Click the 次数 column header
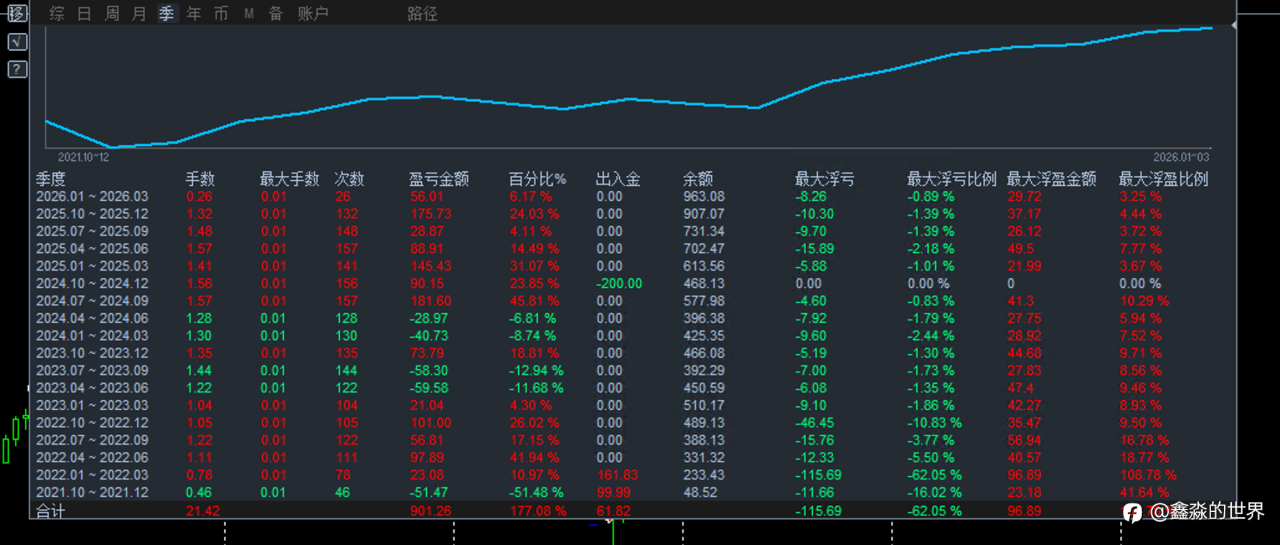Viewport: 1280px width, 545px height. (350, 179)
